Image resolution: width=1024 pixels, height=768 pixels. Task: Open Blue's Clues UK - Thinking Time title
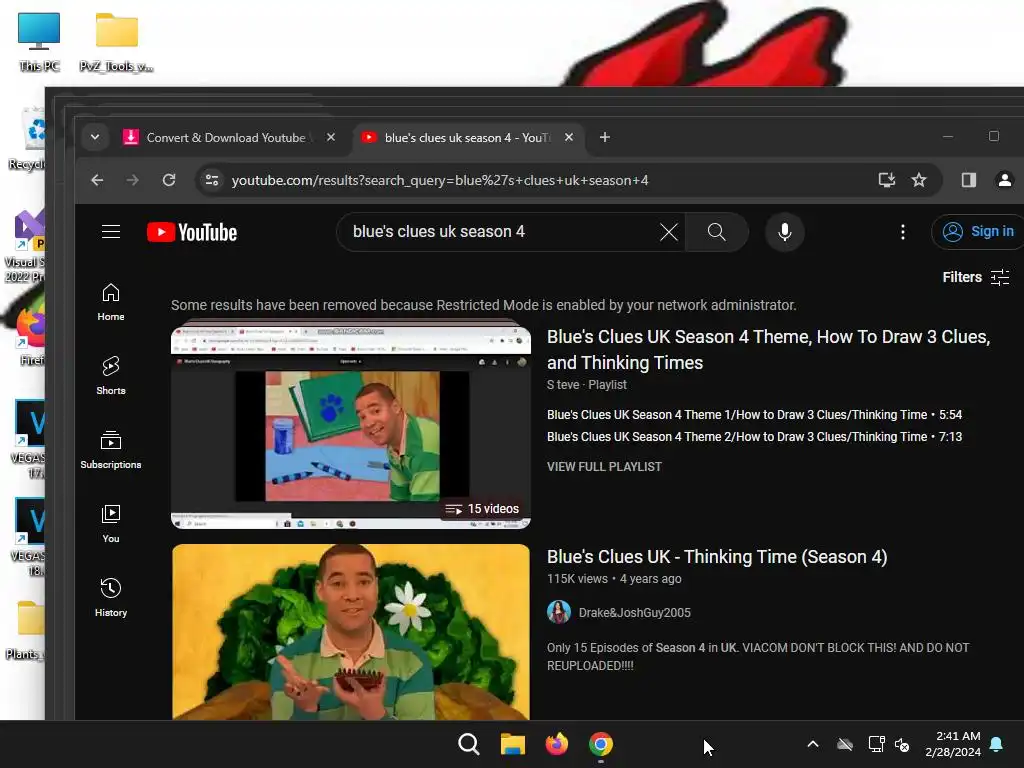[716, 556]
